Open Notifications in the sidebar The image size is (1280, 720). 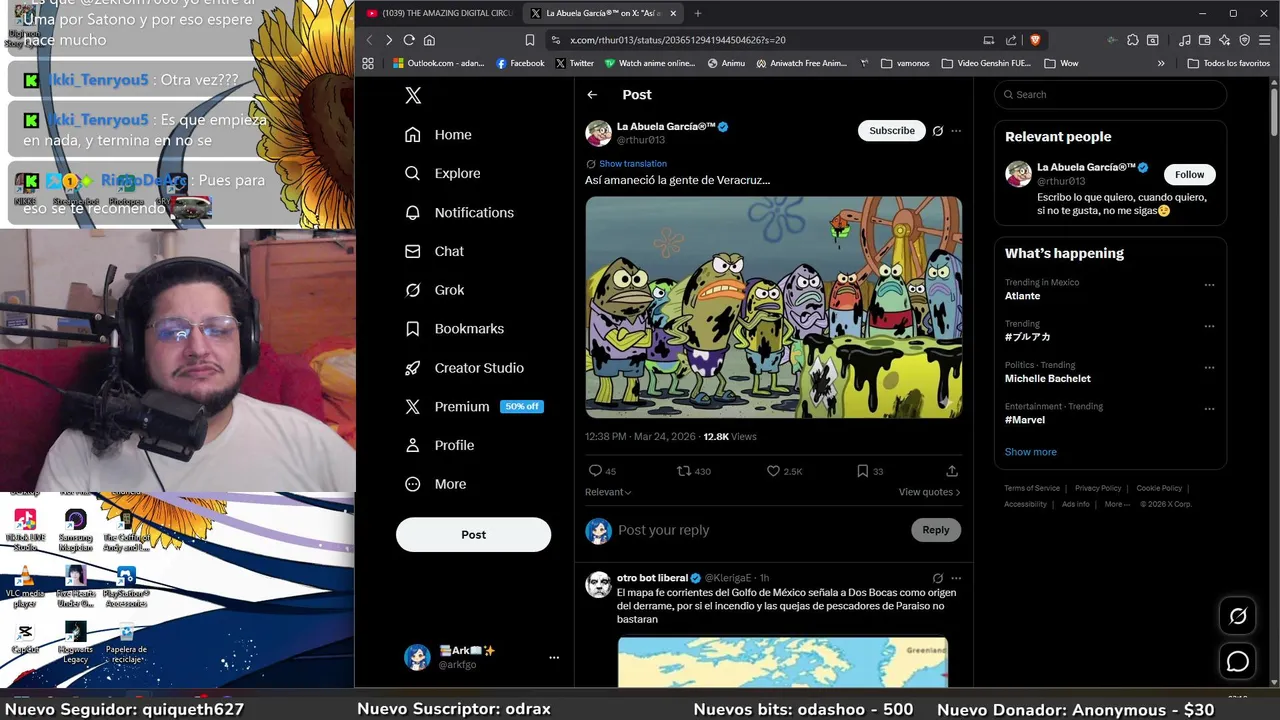(459, 212)
